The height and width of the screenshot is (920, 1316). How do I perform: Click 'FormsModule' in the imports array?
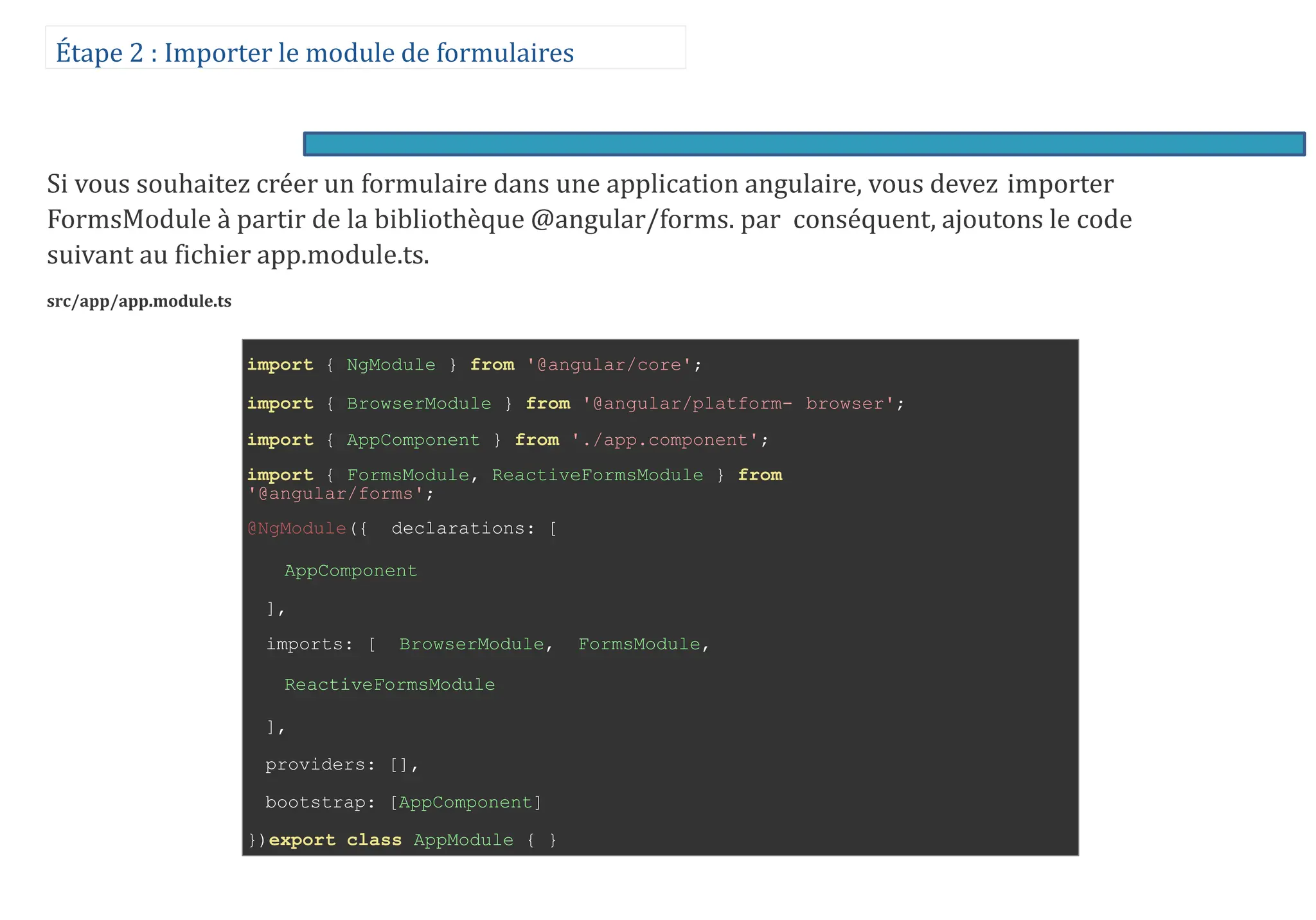pyautogui.click(x=639, y=644)
